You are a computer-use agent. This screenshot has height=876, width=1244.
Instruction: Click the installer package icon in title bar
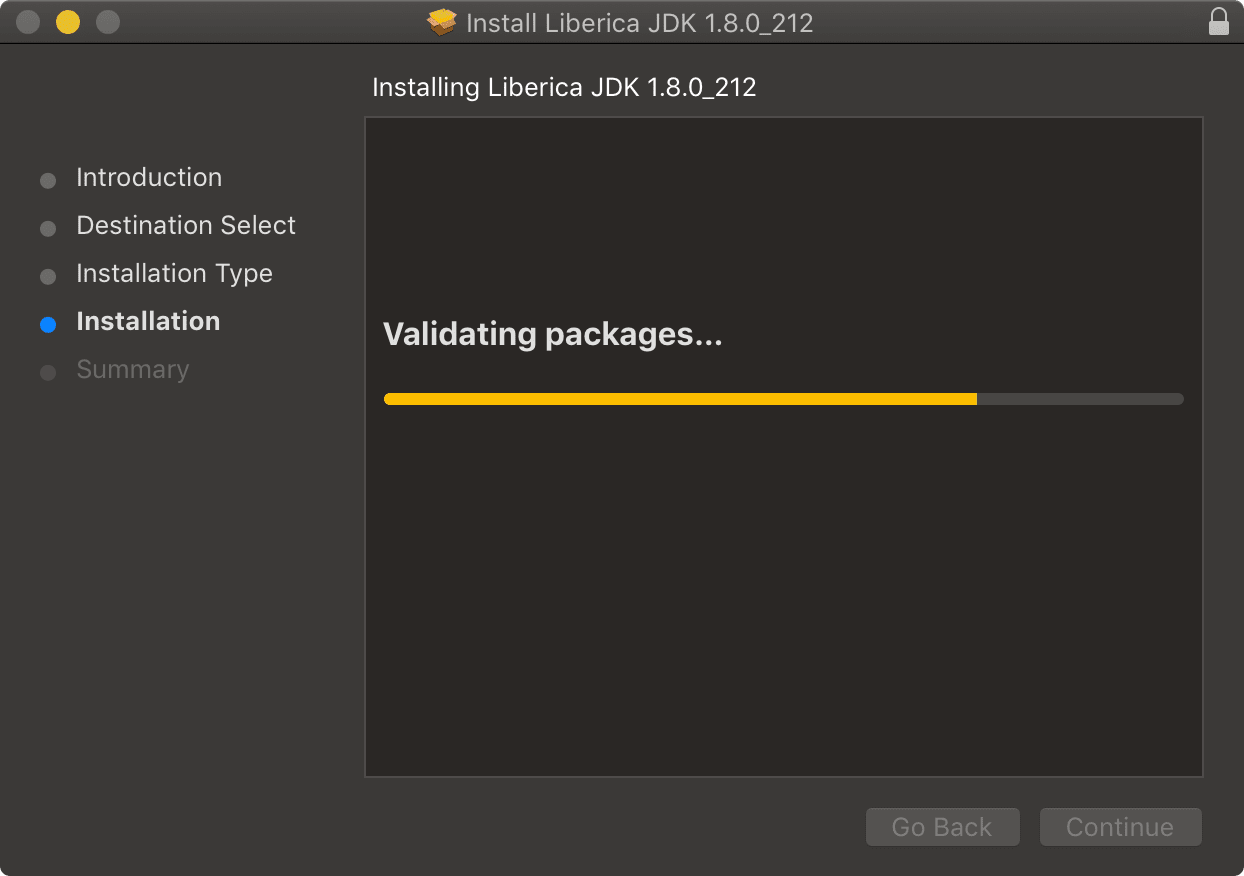[x=440, y=21]
